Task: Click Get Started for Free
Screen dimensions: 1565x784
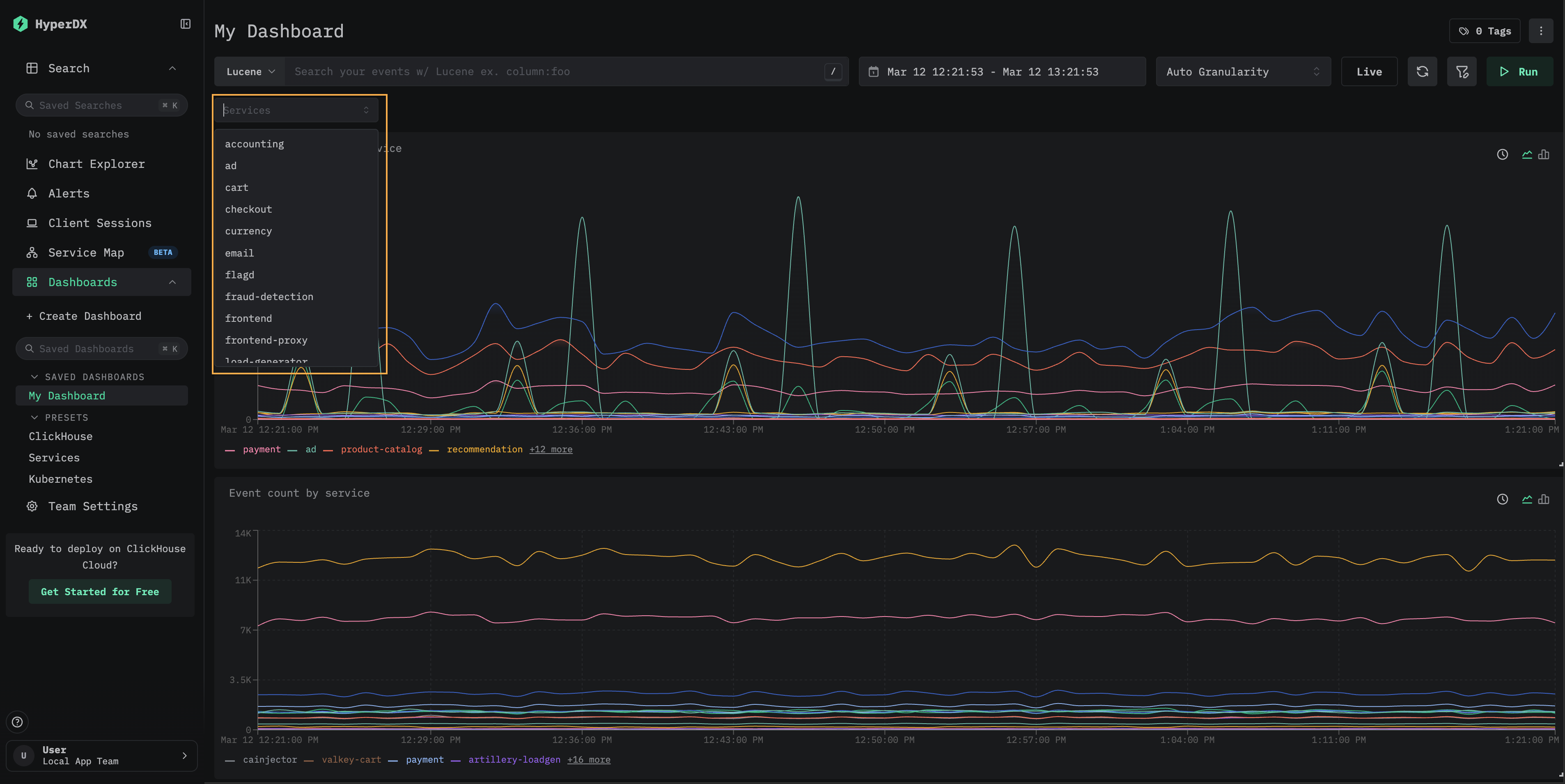Action: click(100, 591)
